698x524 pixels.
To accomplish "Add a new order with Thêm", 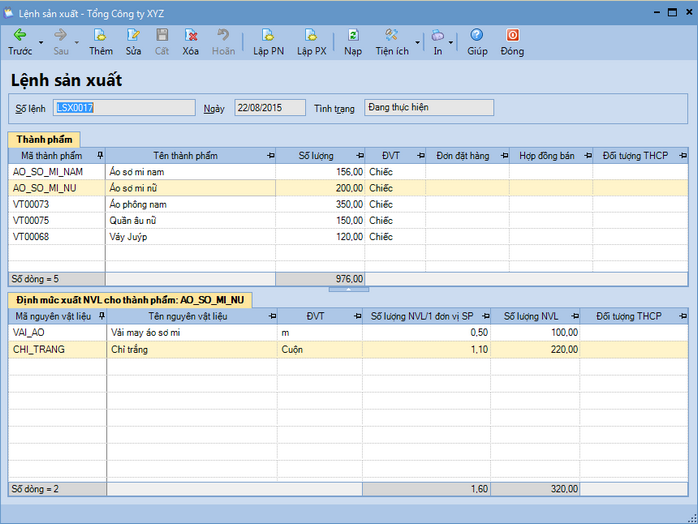I will (x=101, y=42).
